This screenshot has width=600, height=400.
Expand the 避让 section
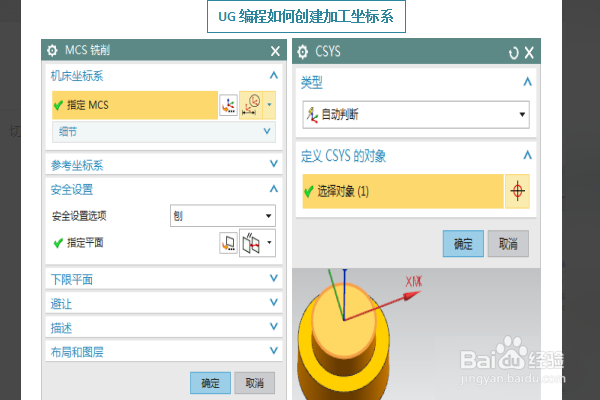[x=274, y=302]
